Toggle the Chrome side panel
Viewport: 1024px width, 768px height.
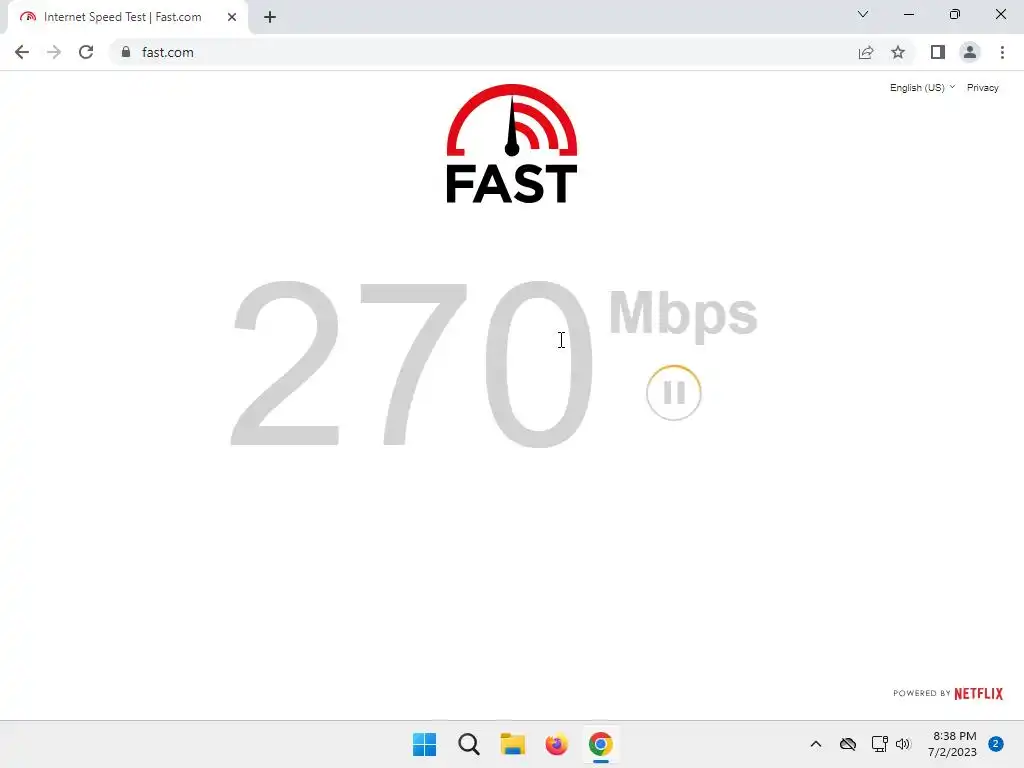(938, 52)
